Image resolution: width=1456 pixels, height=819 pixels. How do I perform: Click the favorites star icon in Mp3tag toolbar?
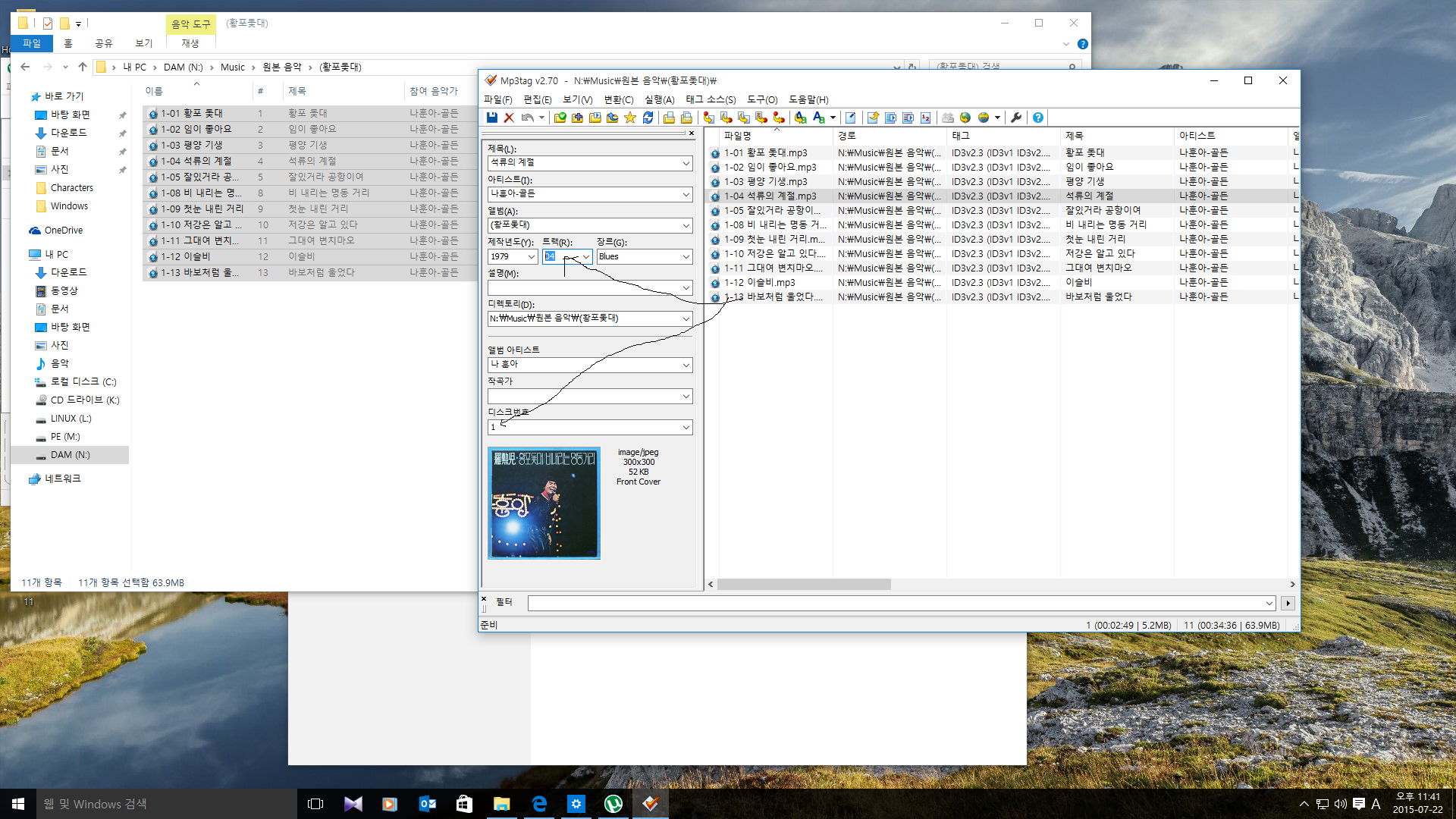629,118
